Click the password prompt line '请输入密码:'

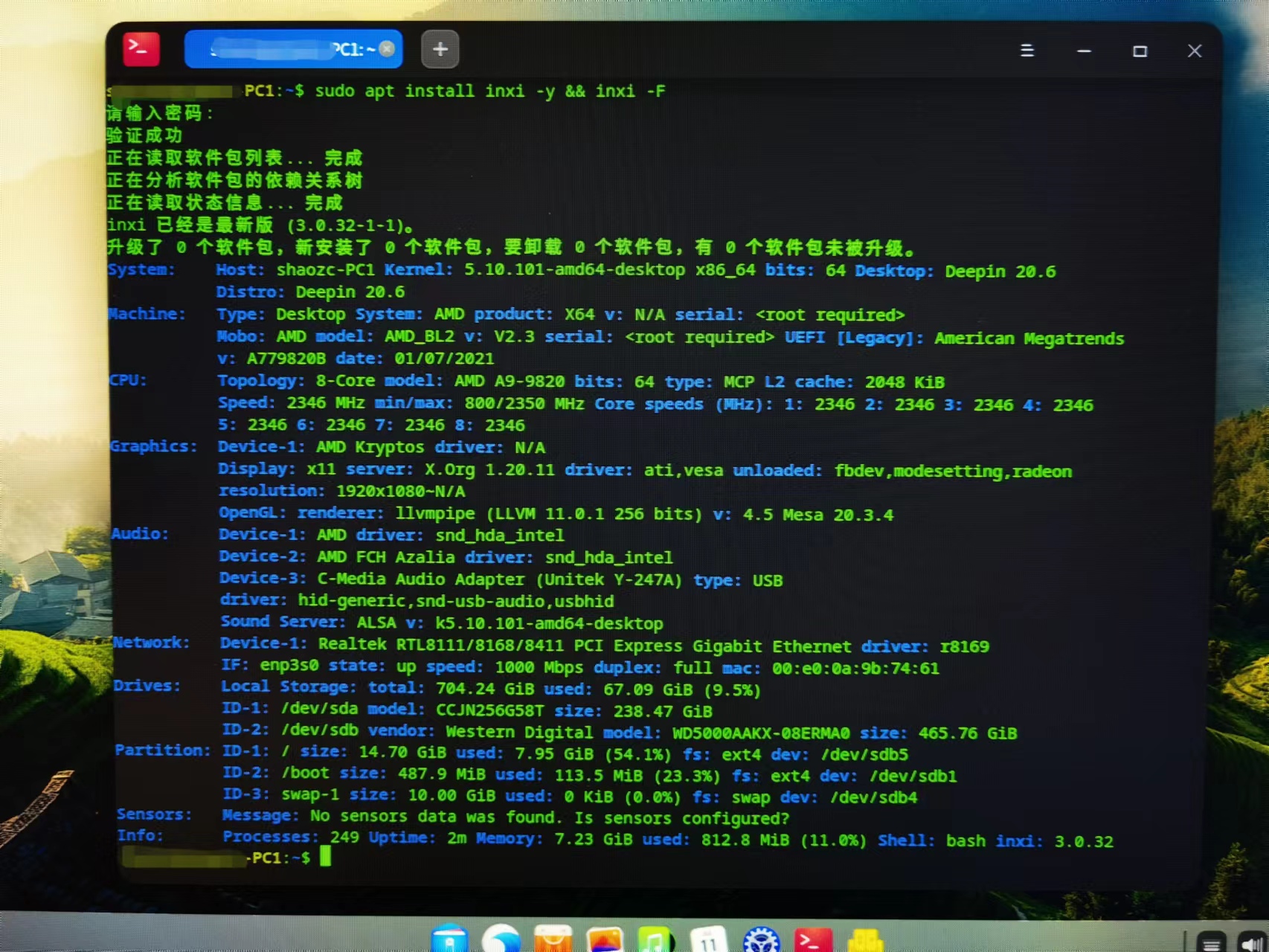pos(161,113)
